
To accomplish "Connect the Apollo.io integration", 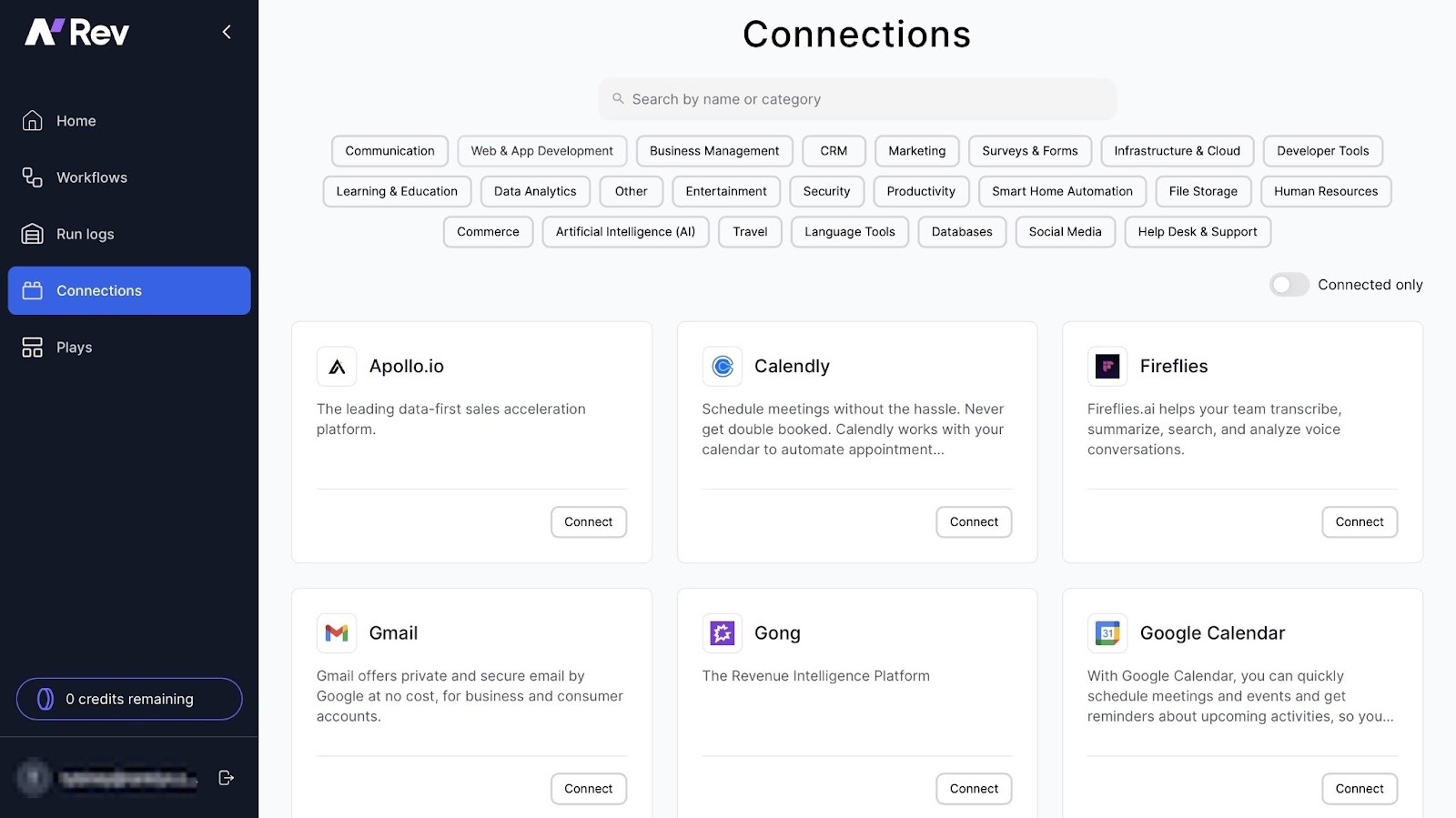I will (588, 522).
